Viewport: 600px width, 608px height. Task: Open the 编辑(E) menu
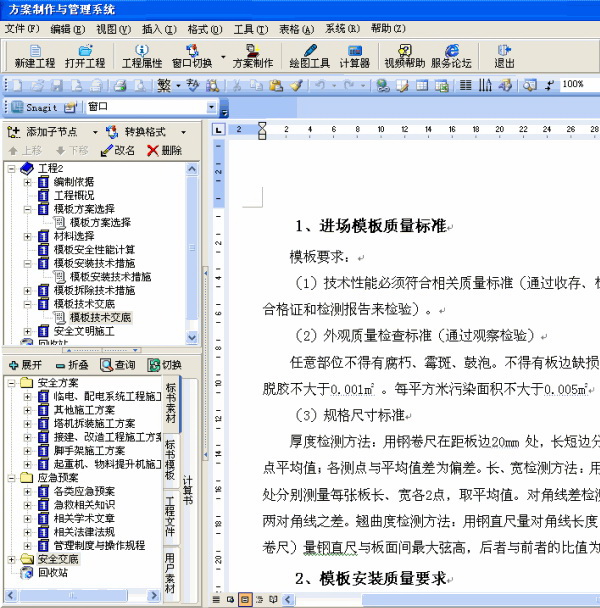pyautogui.click(x=67, y=29)
